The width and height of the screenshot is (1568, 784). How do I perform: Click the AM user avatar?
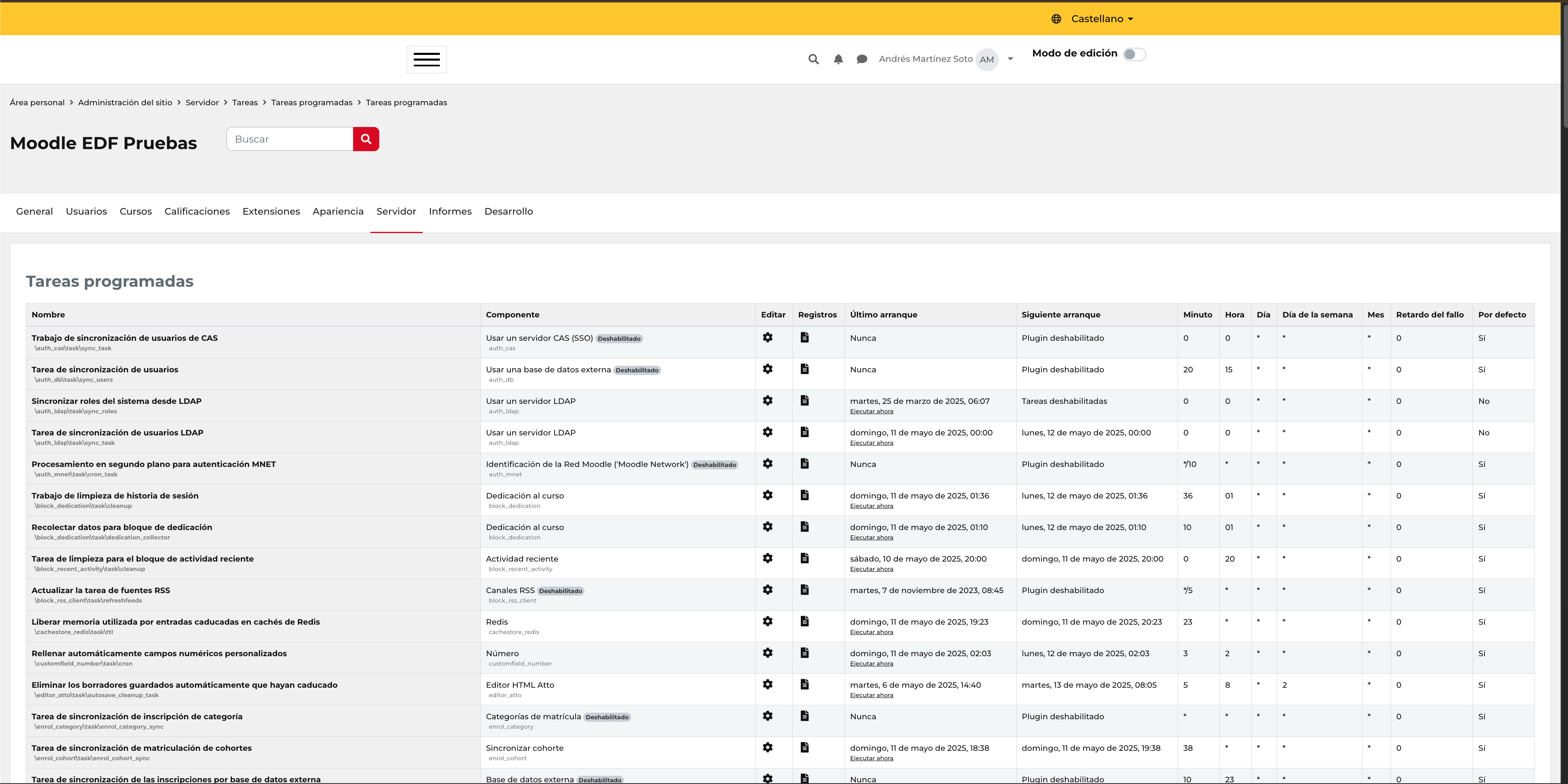pos(987,59)
